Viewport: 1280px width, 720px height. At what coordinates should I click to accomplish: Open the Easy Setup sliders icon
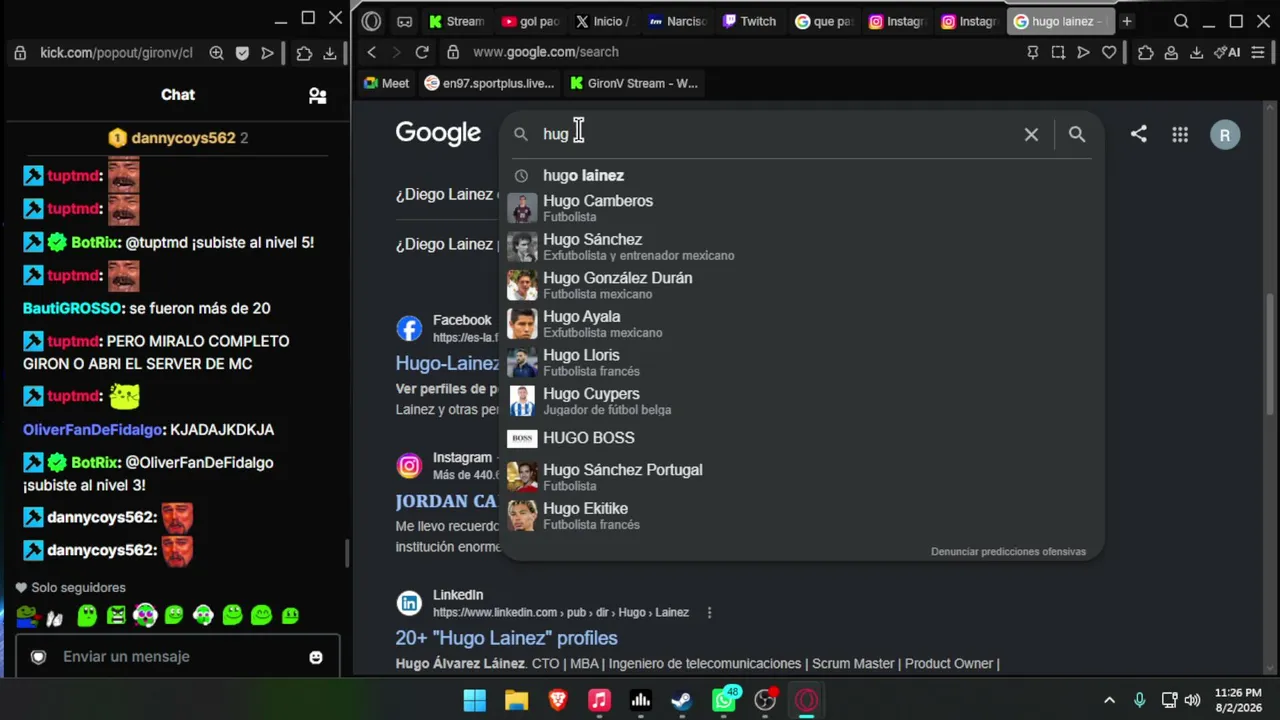[x=1258, y=52]
